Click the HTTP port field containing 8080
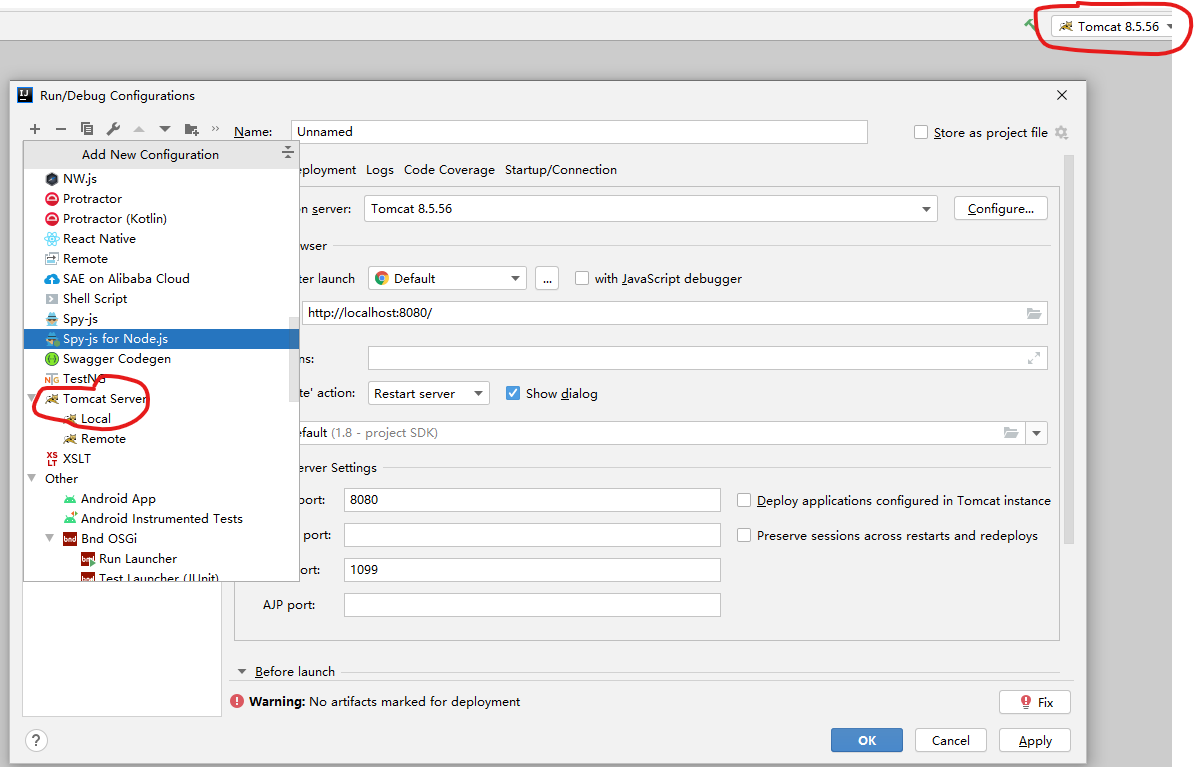1194x767 pixels. click(x=532, y=500)
